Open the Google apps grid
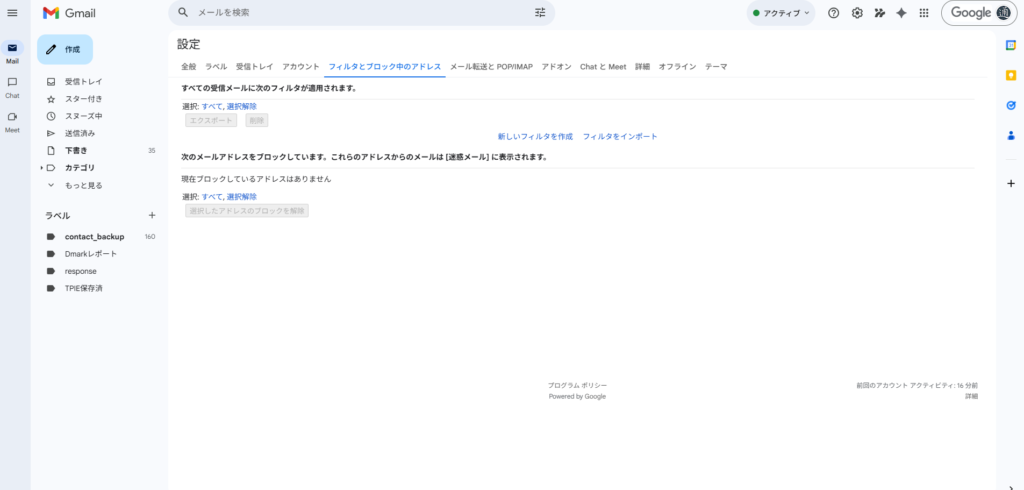This screenshot has height=490, width=1024. pyautogui.click(x=923, y=13)
